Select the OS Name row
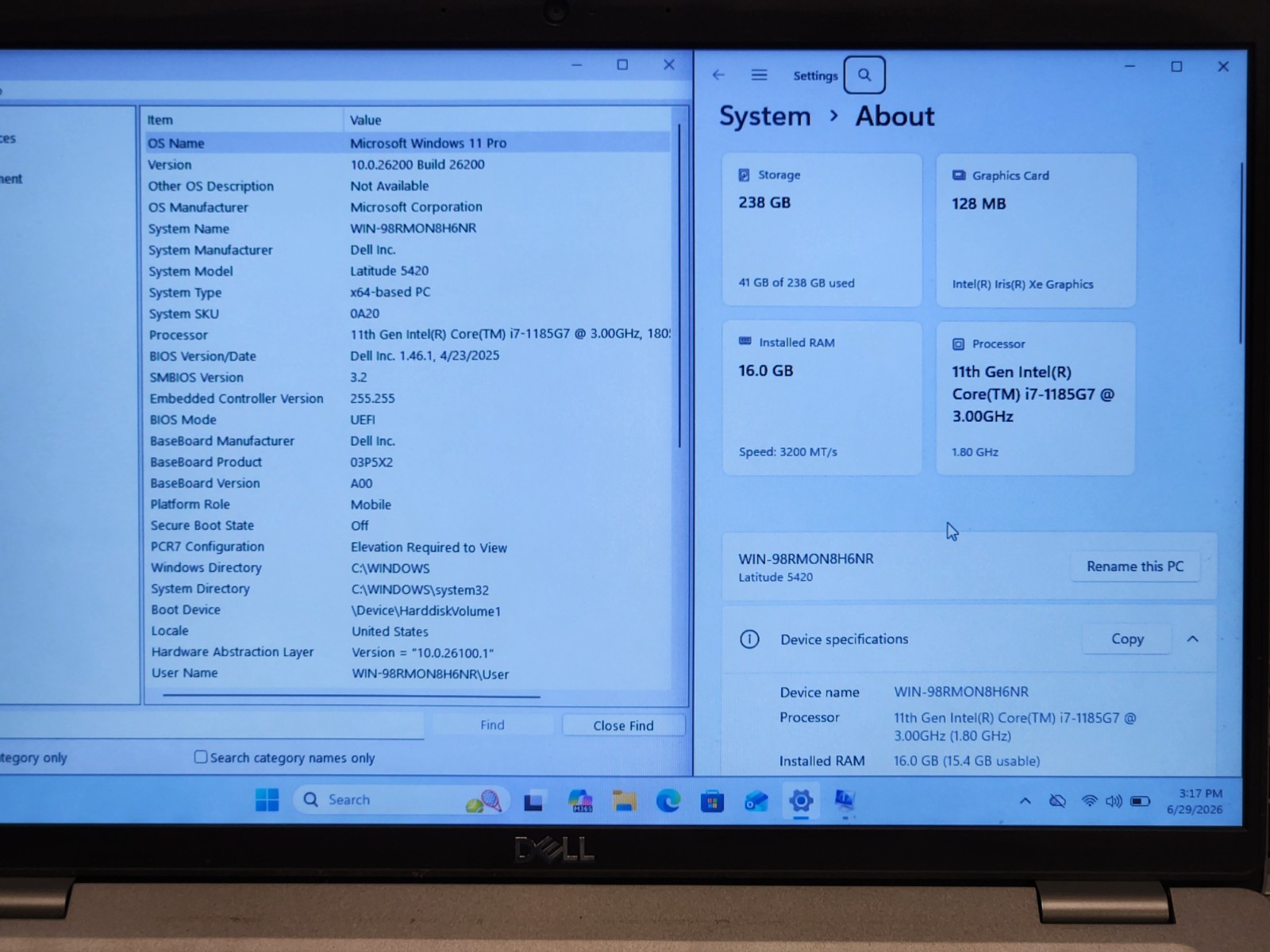The width and height of the screenshot is (1270, 952). [408, 143]
